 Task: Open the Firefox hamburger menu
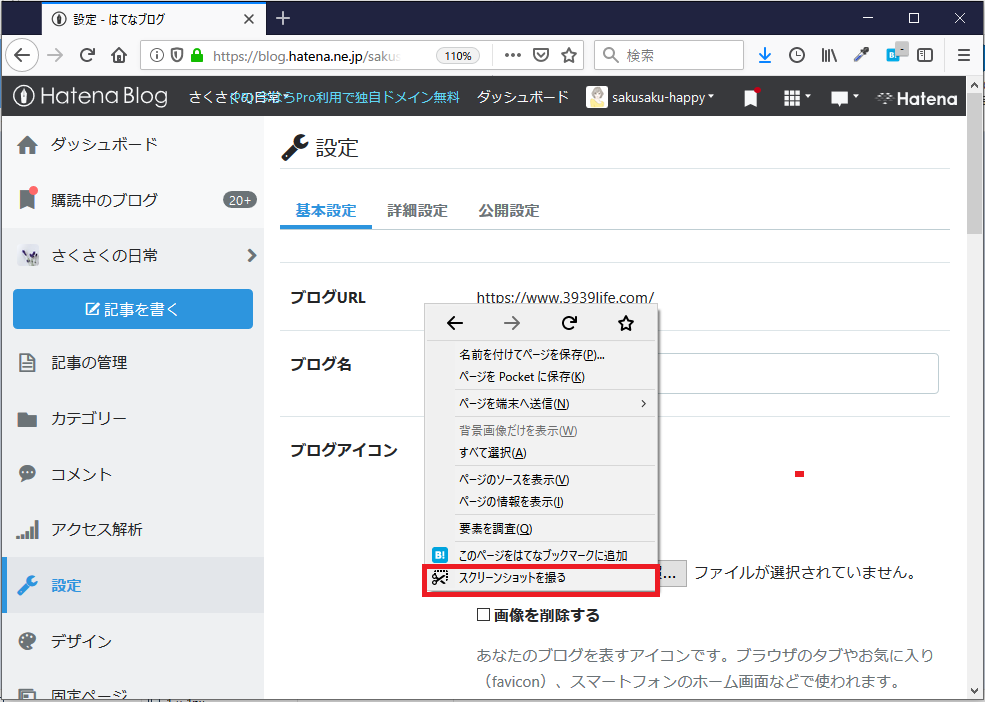[x=963, y=55]
